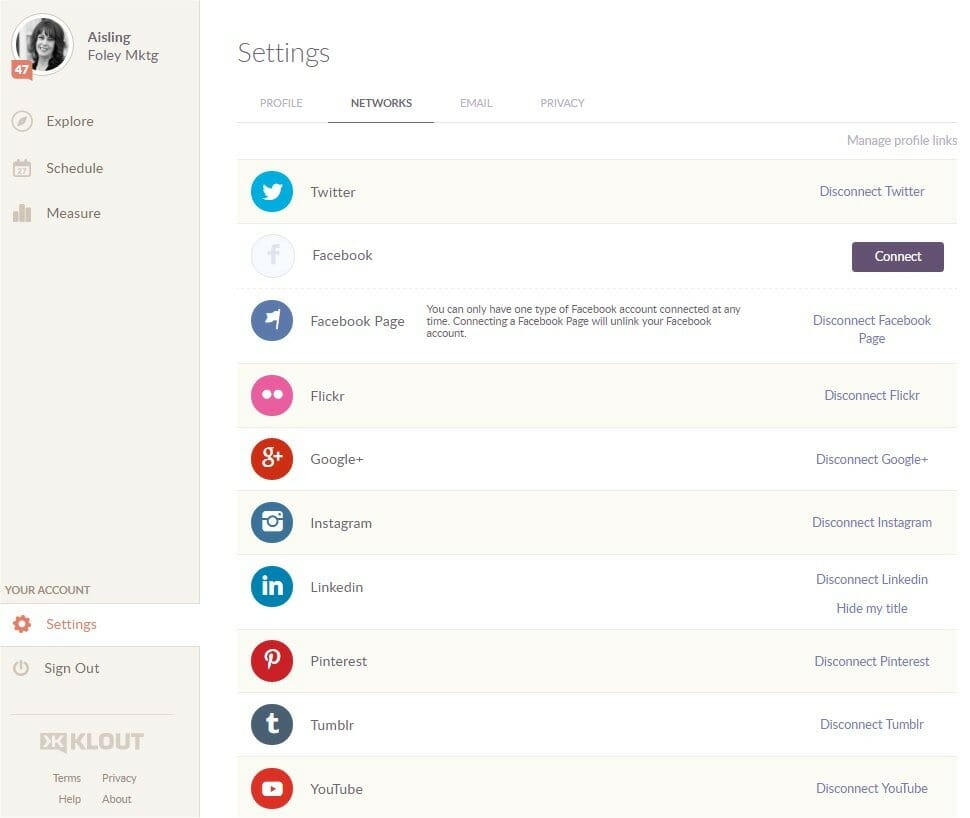Click Manage profile links
The width and height of the screenshot is (970, 818).
coord(902,140)
